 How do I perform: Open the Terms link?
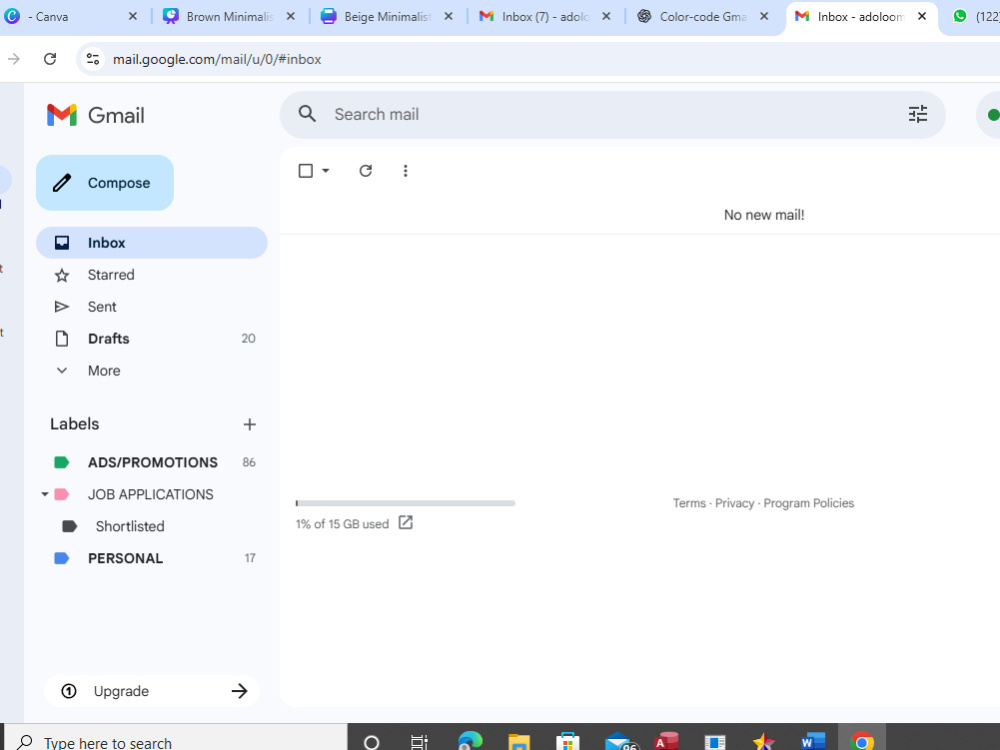(x=689, y=503)
